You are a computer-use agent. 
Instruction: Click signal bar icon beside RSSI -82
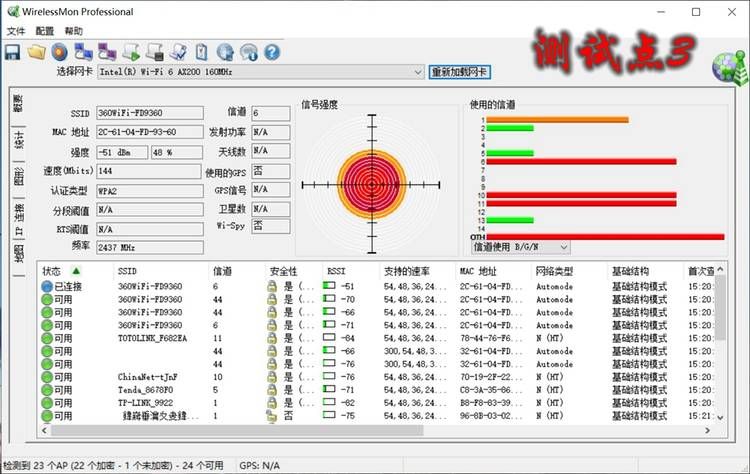(x=329, y=402)
